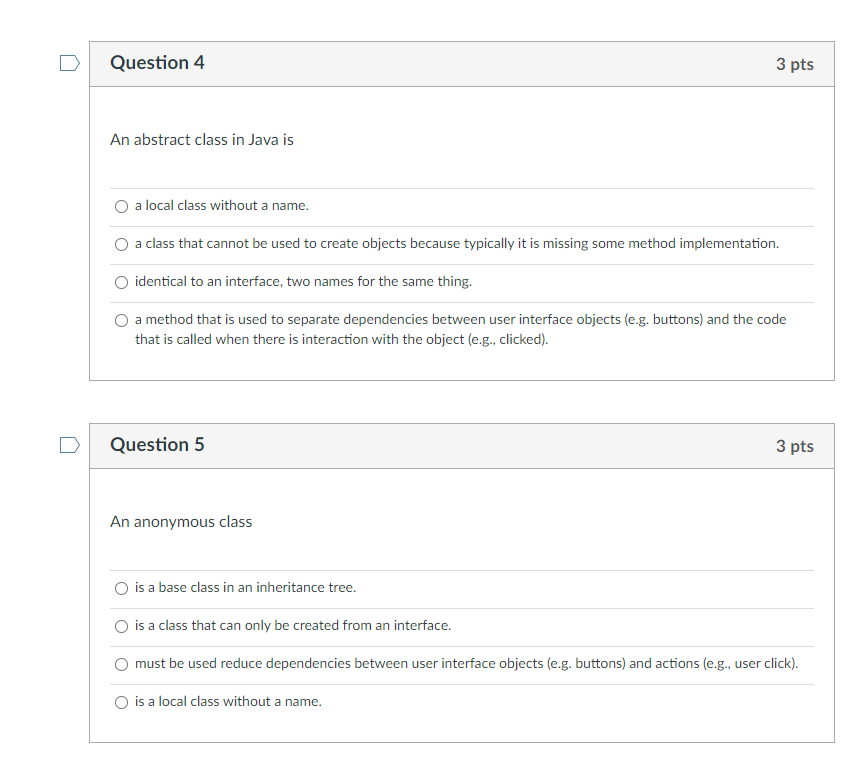This screenshot has height=759, width=866.
Task: Click the Question 5 header
Action: click(157, 445)
